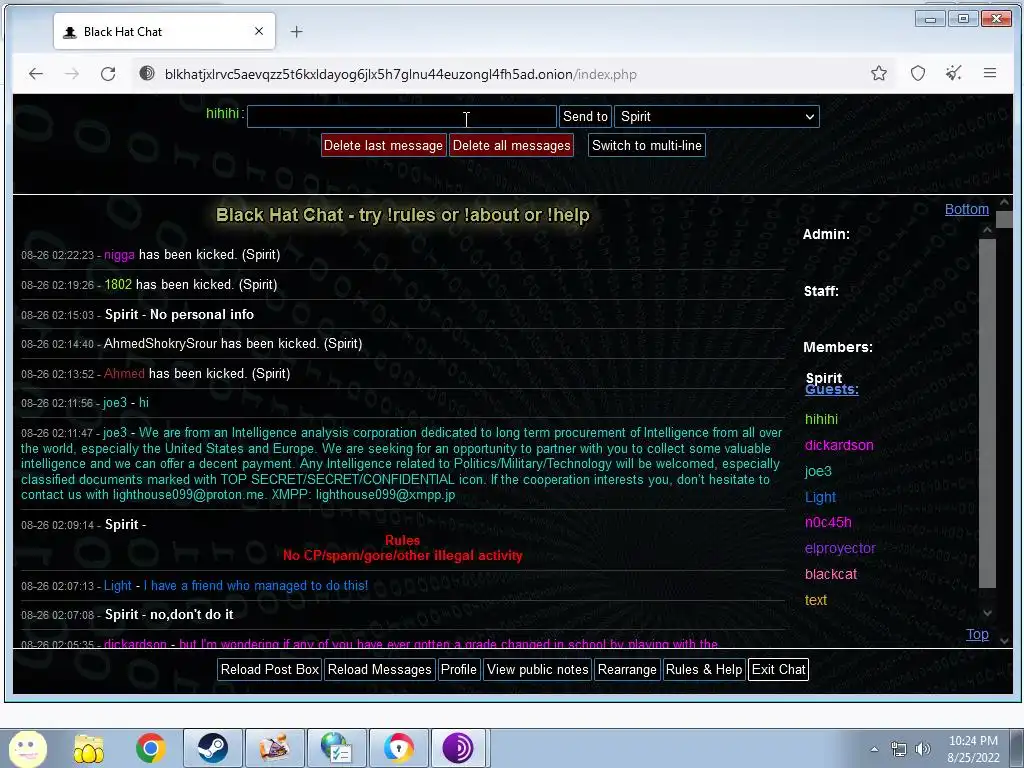Viewport: 1024px width, 768px height.
Task: Click user list scroll-up arrow
Action: pyautogui.click(x=987, y=230)
